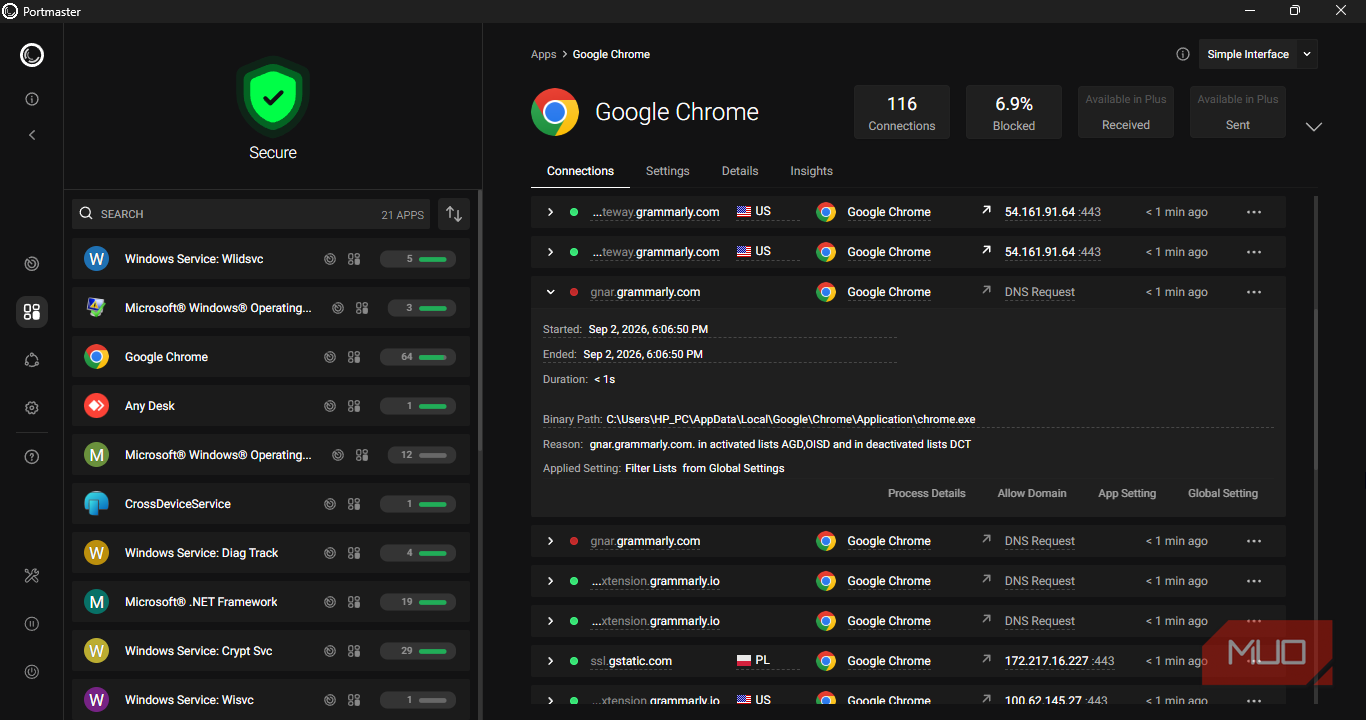Go to Apps in the breadcrumb
Image resolution: width=1366 pixels, height=720 pixels.
pos(544,54)
